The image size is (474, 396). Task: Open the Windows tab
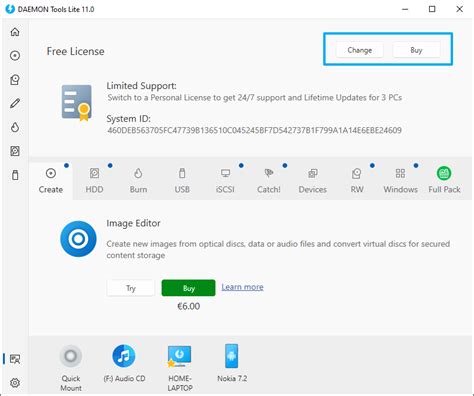pos(400,181)
